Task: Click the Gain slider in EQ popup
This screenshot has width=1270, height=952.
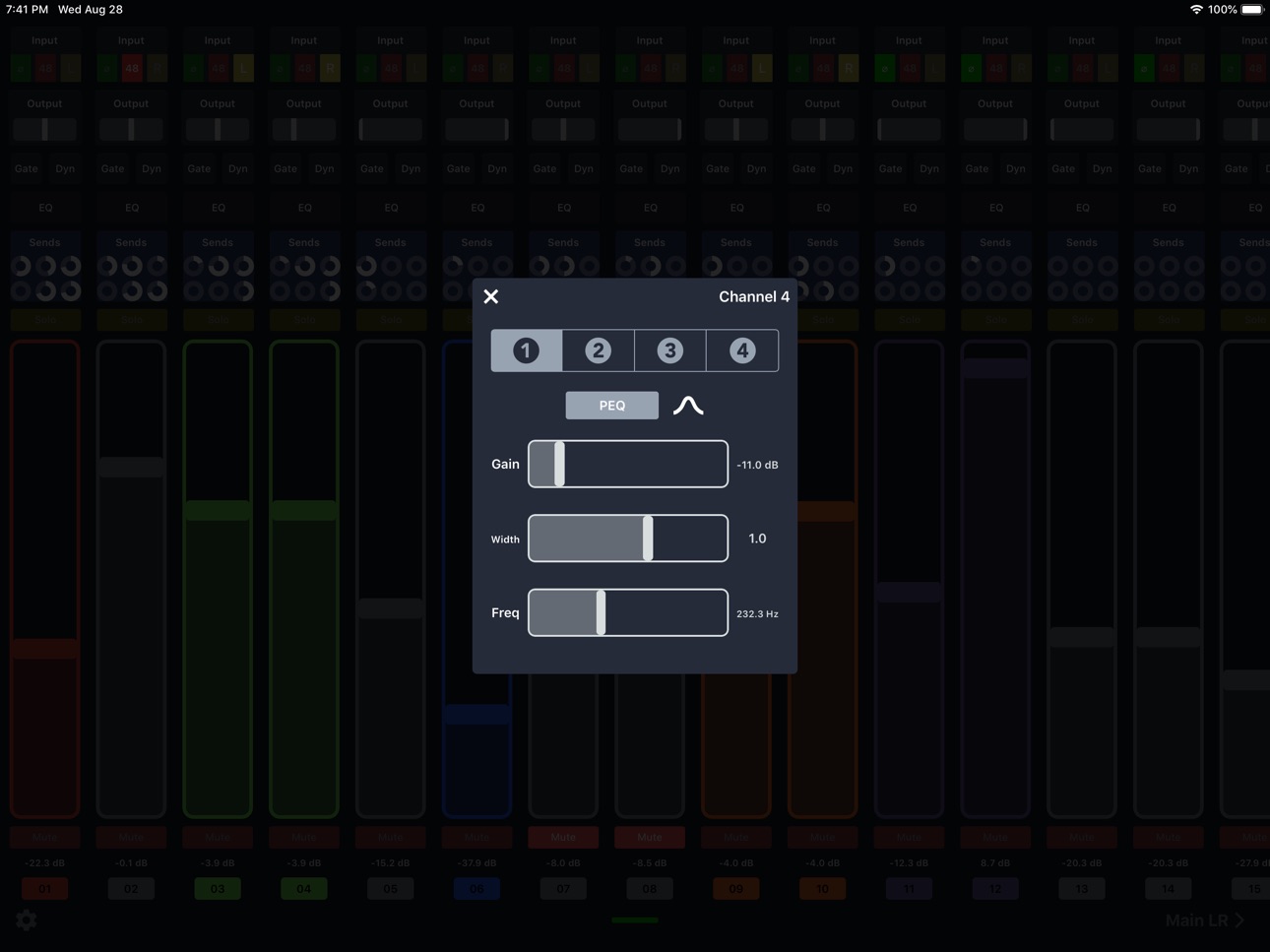Action: (x=628, y=464)
